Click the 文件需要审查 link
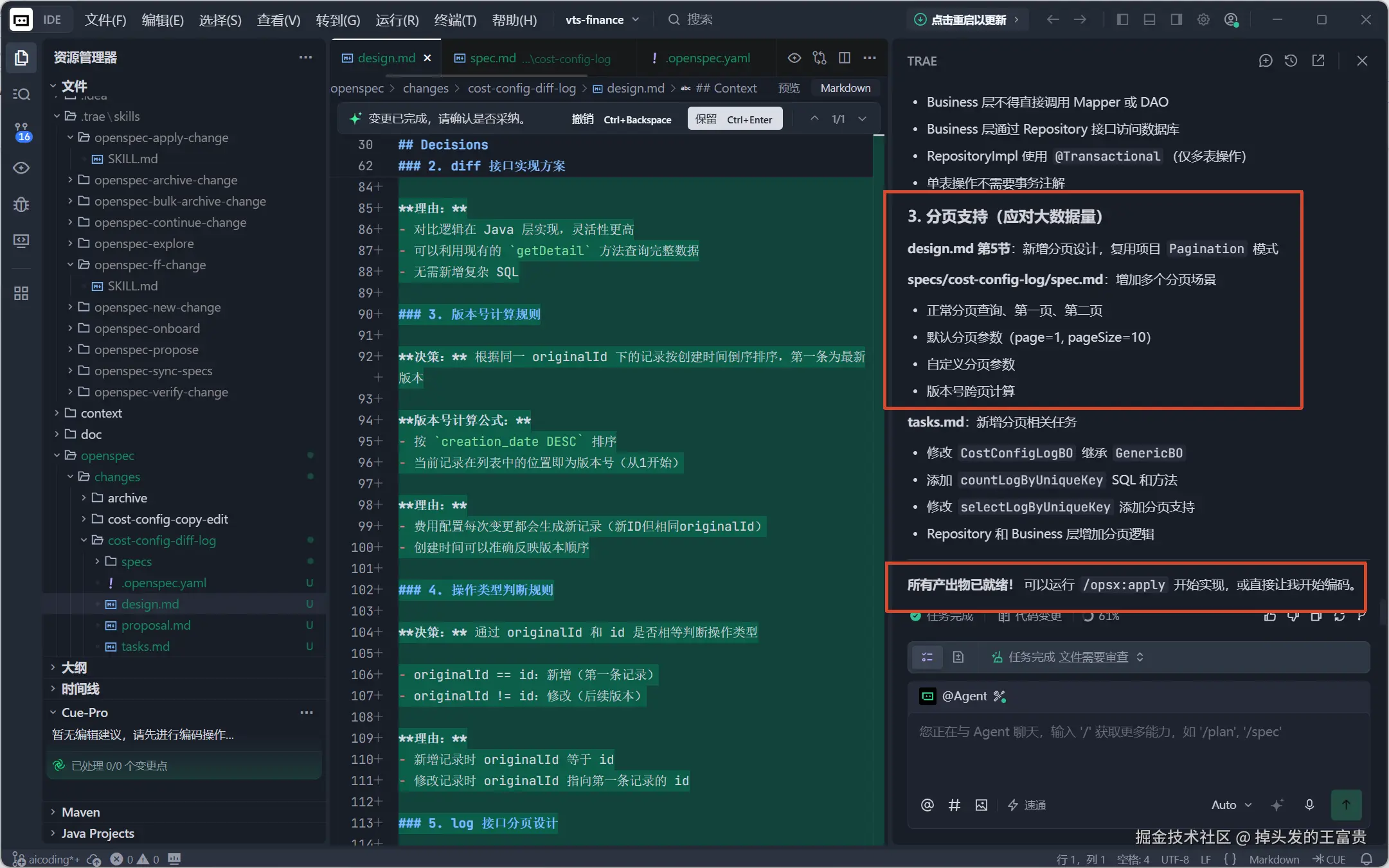Viewport: 1389px width, 868px height. [x=1093, y=657]
